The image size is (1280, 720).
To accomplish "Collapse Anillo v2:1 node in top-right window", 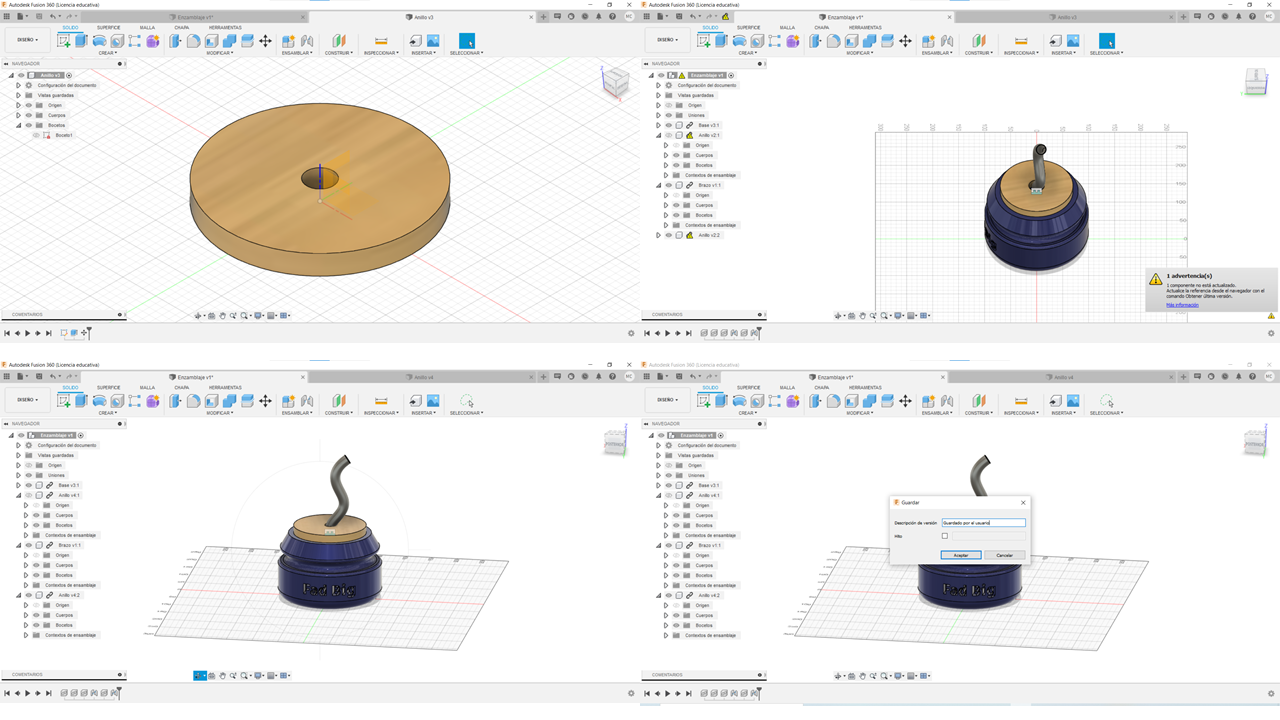I will 658,135.
